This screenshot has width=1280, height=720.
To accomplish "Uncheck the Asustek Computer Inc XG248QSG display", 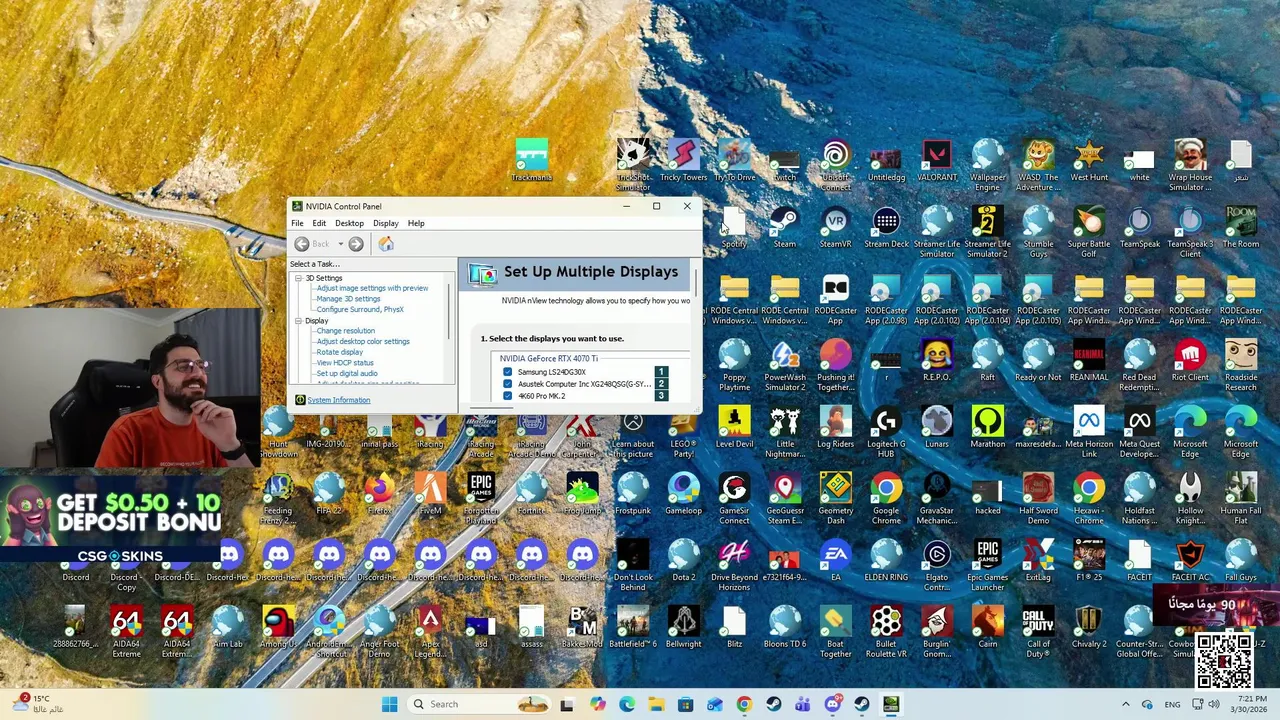I will click(507, 384).
